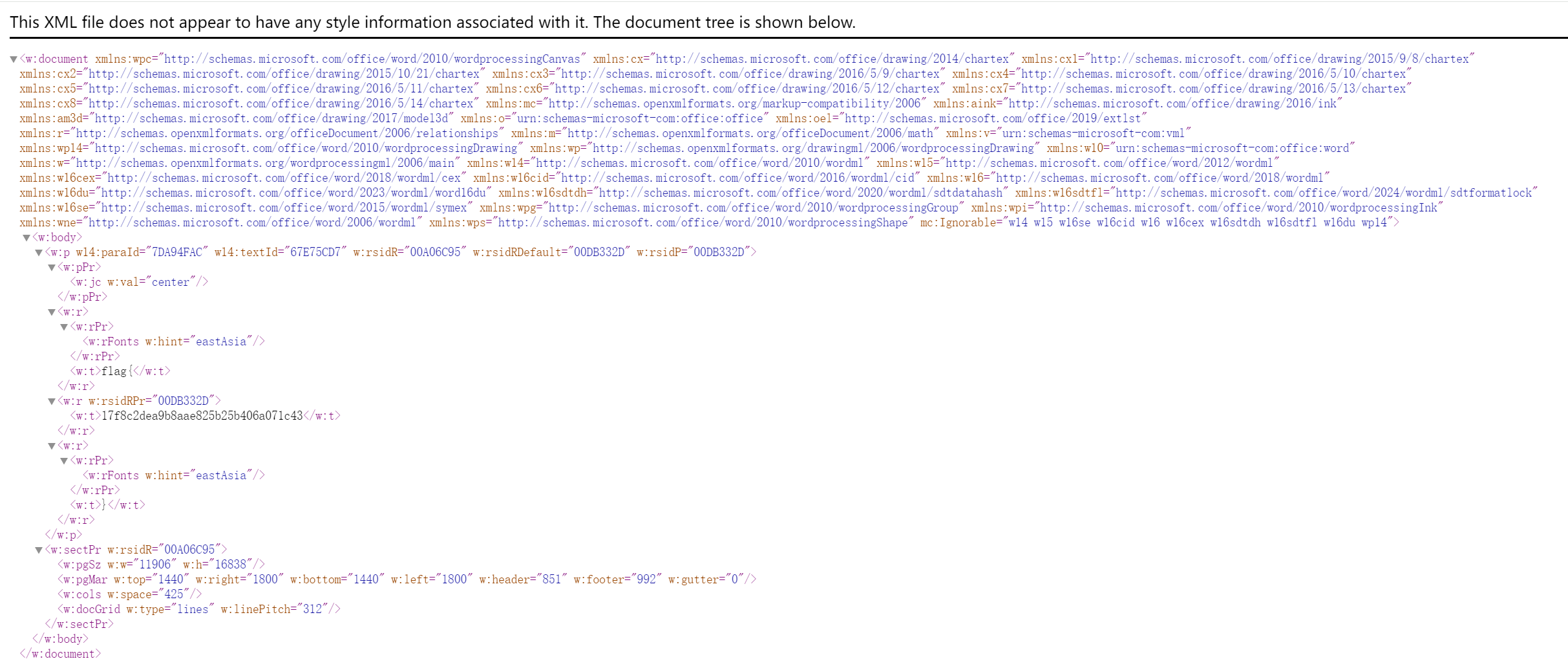Collapse the w:body node arrow

tap(26, 238)
